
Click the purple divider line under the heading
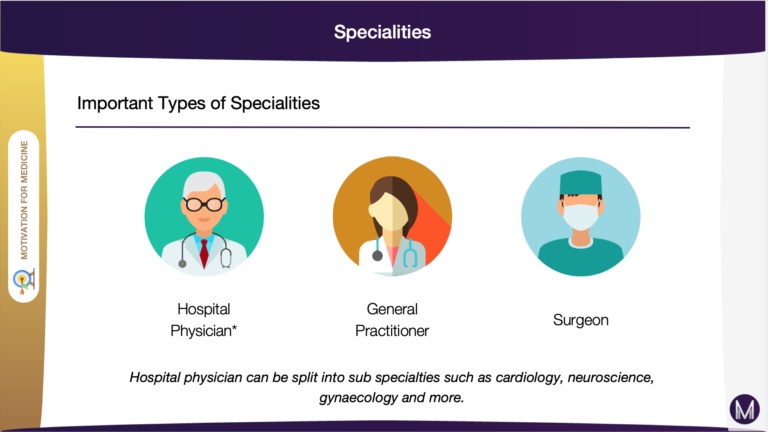383,127
